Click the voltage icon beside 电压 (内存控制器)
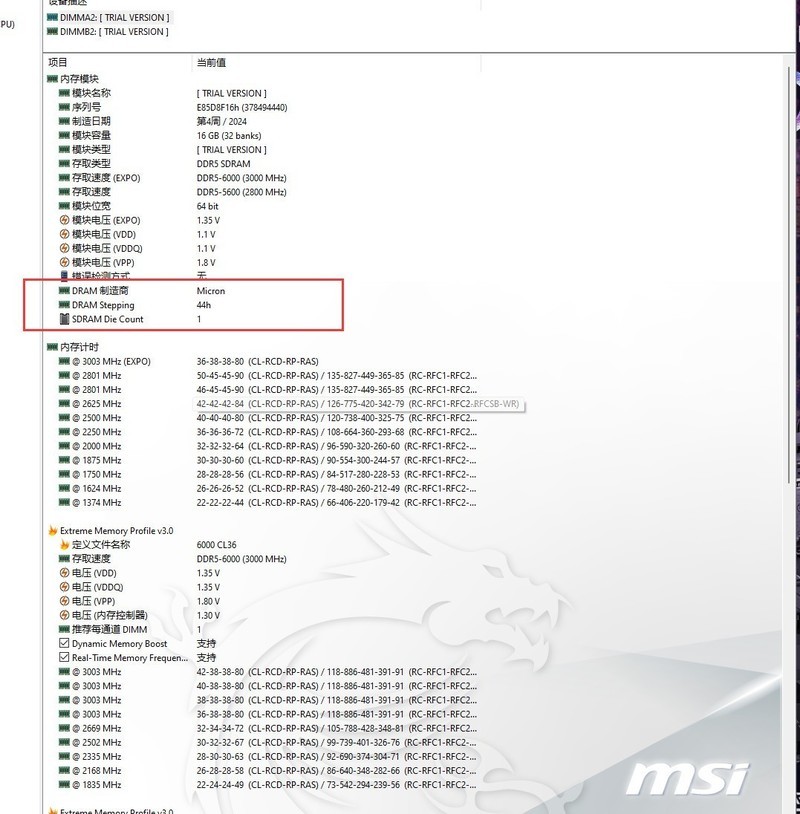This screenshot has width=800, height=814. 64,615
